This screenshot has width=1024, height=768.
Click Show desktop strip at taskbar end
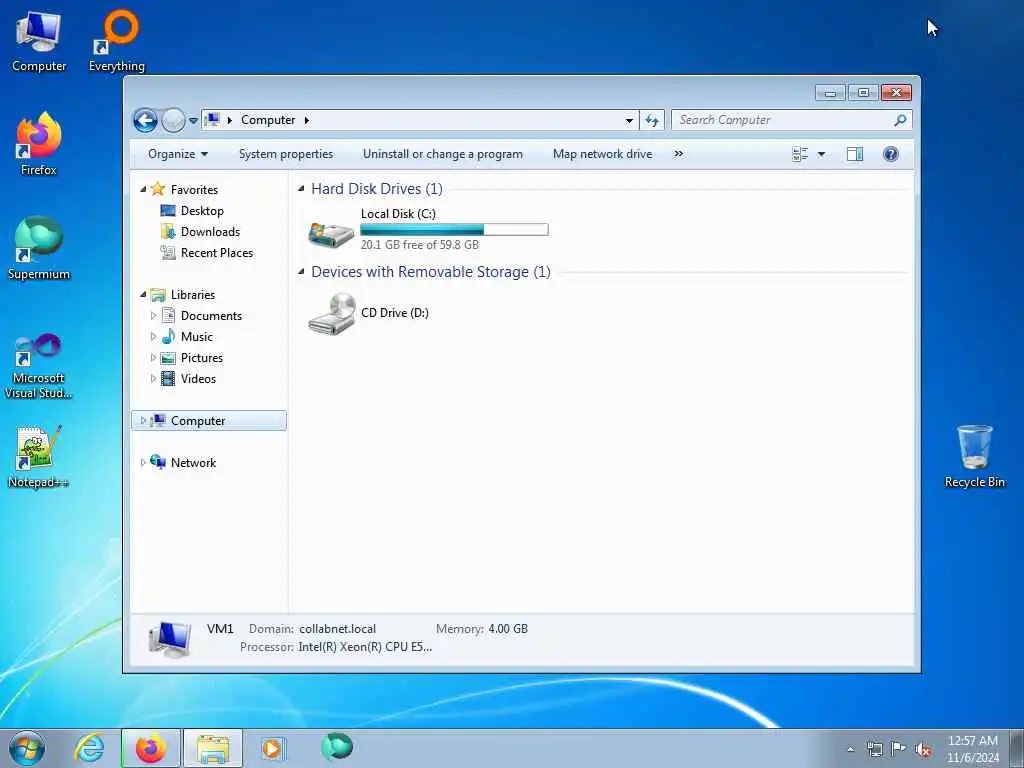pos(1017,748)
